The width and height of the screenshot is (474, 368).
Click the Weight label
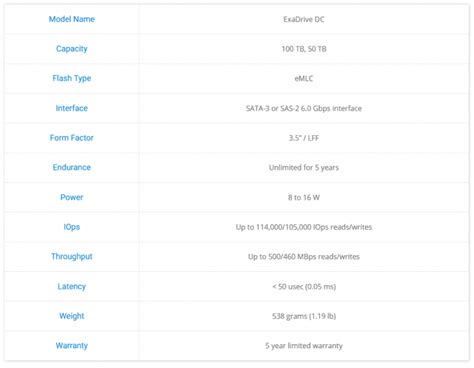[x=72, y=316]
